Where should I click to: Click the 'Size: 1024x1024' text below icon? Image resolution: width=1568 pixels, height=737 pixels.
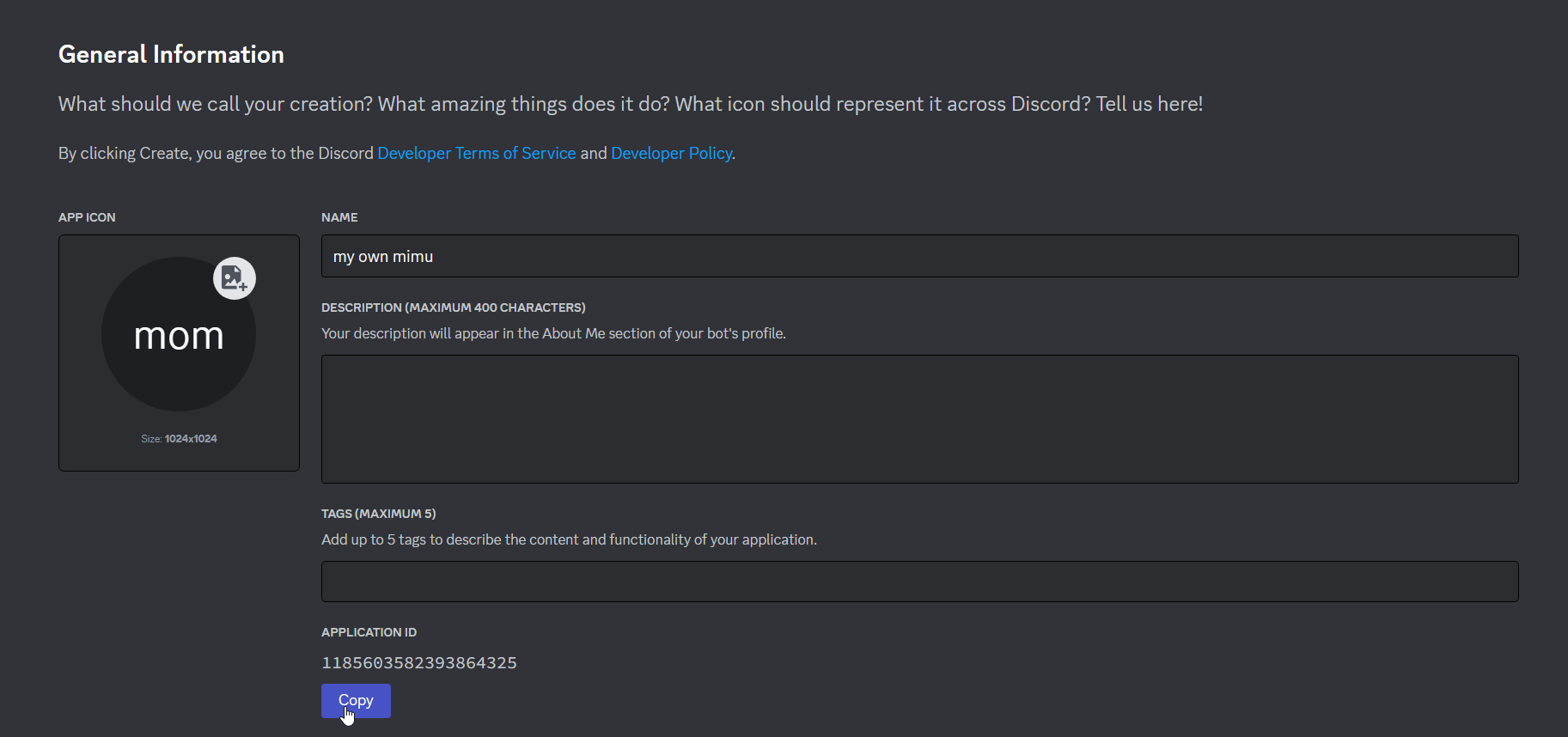[x=179, y=439]
